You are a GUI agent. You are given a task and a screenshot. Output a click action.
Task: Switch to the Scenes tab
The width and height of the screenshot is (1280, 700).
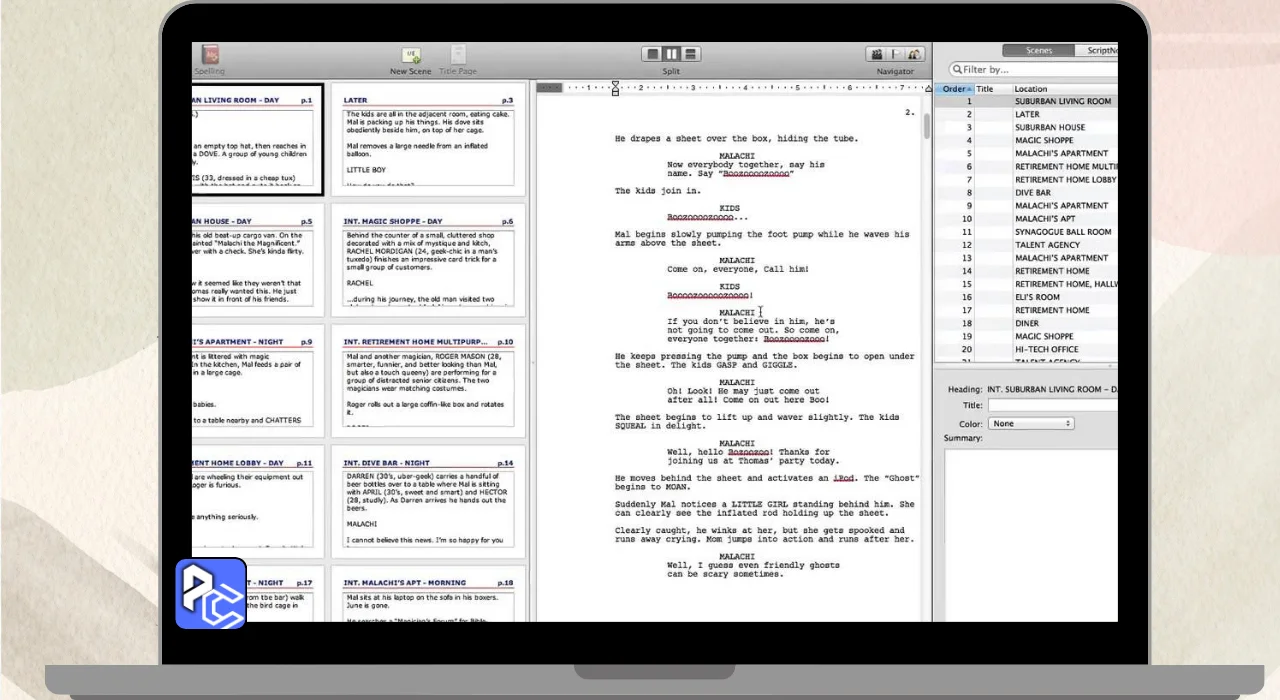click(1039, 50)
